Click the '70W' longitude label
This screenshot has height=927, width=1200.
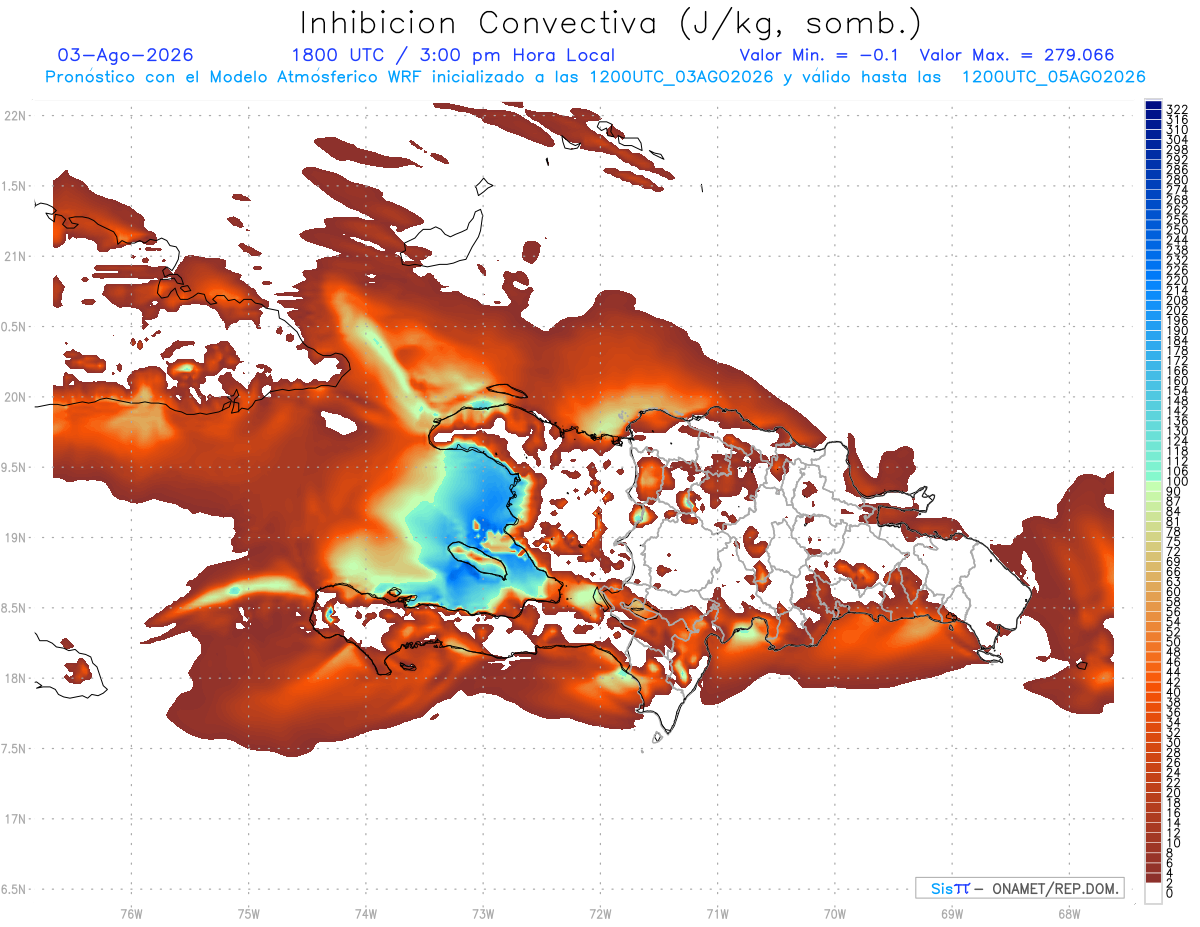[x=835, y=913]
